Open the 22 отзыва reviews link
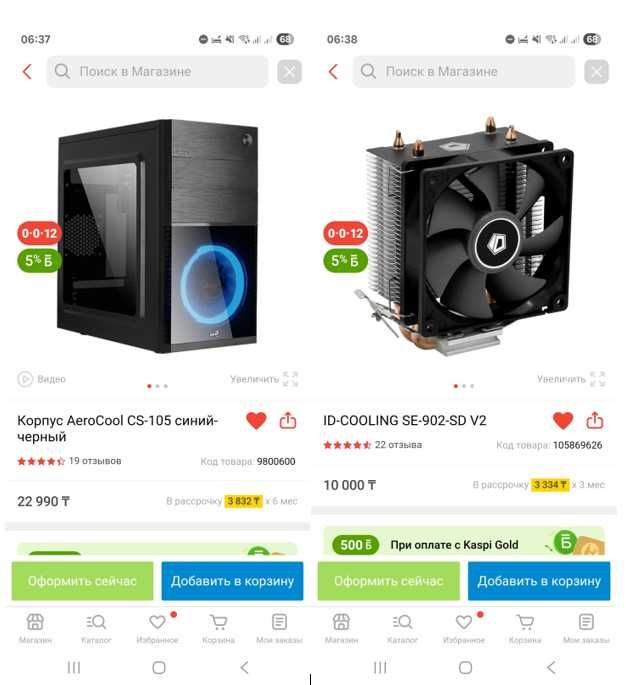Screen dimensions: 632x685 tap(398, 445)
